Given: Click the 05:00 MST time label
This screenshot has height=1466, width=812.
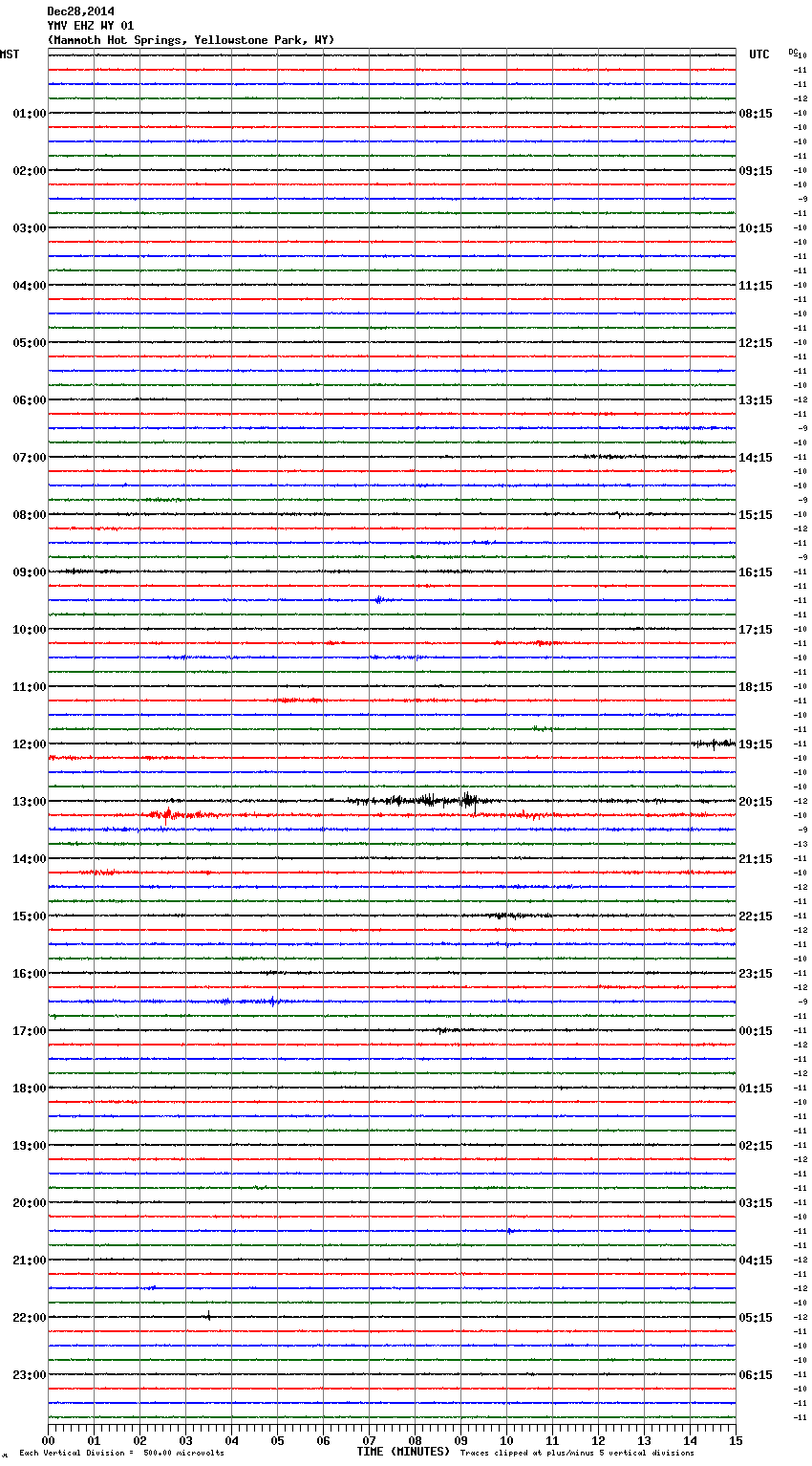Looking at the screenshot, I should (x=30, y=343).
